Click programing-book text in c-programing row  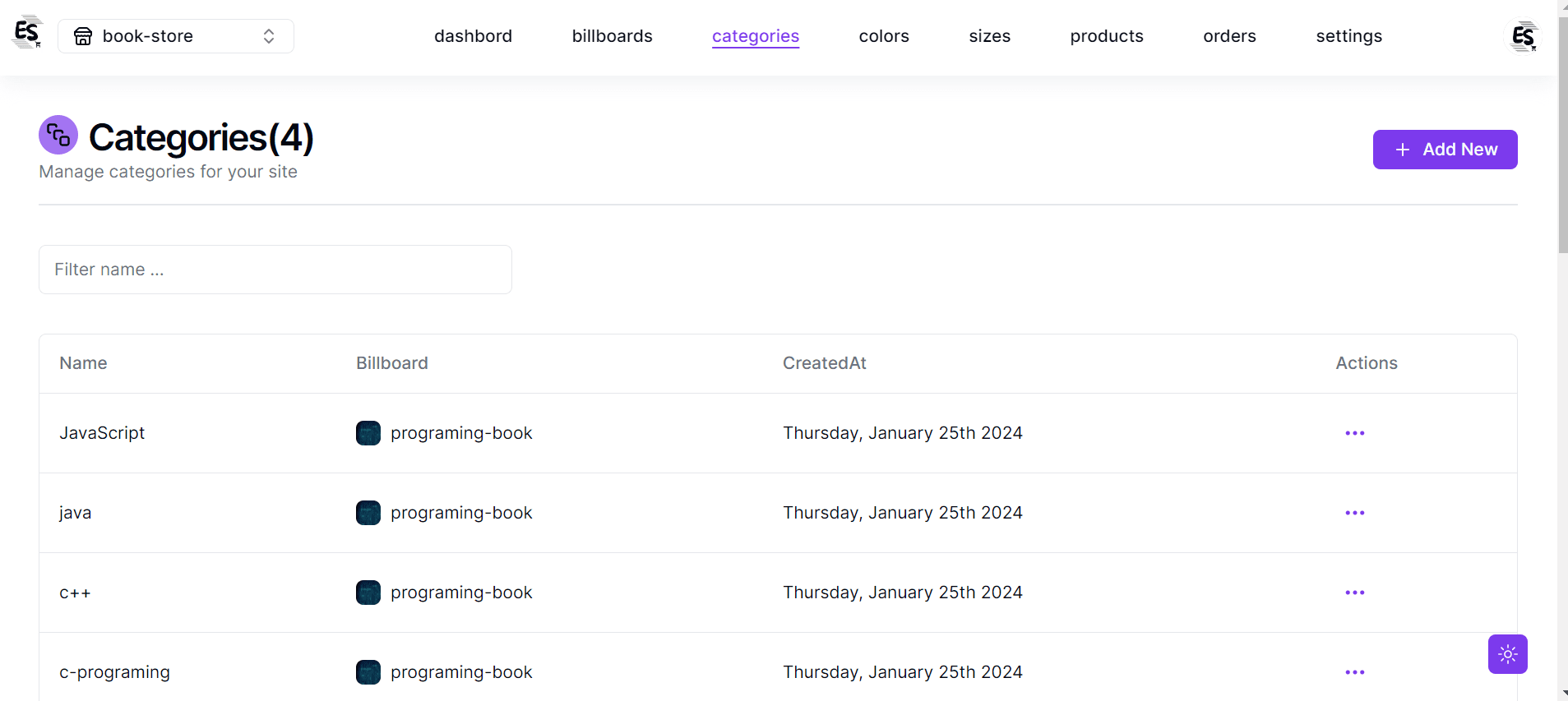click(x=461, y=672)
